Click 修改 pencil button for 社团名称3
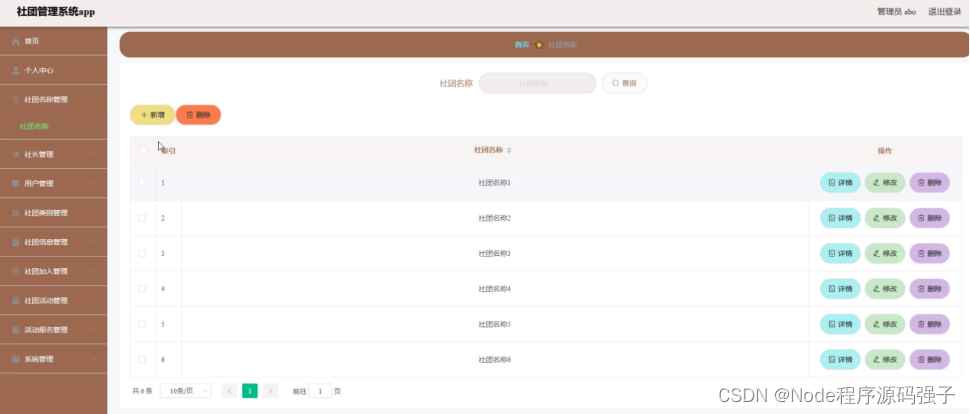 [885, 253]
